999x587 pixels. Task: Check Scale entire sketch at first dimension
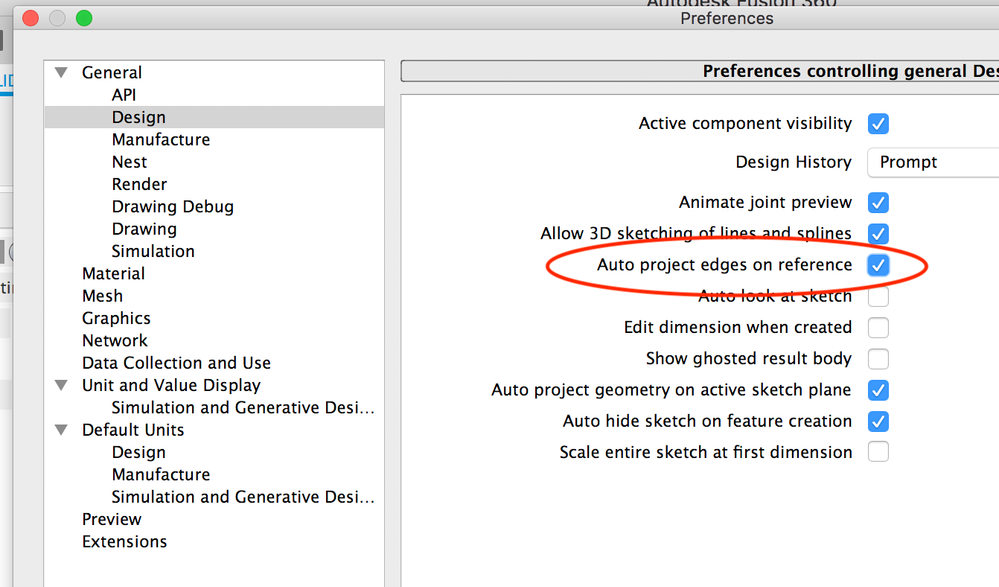[878, 452]
